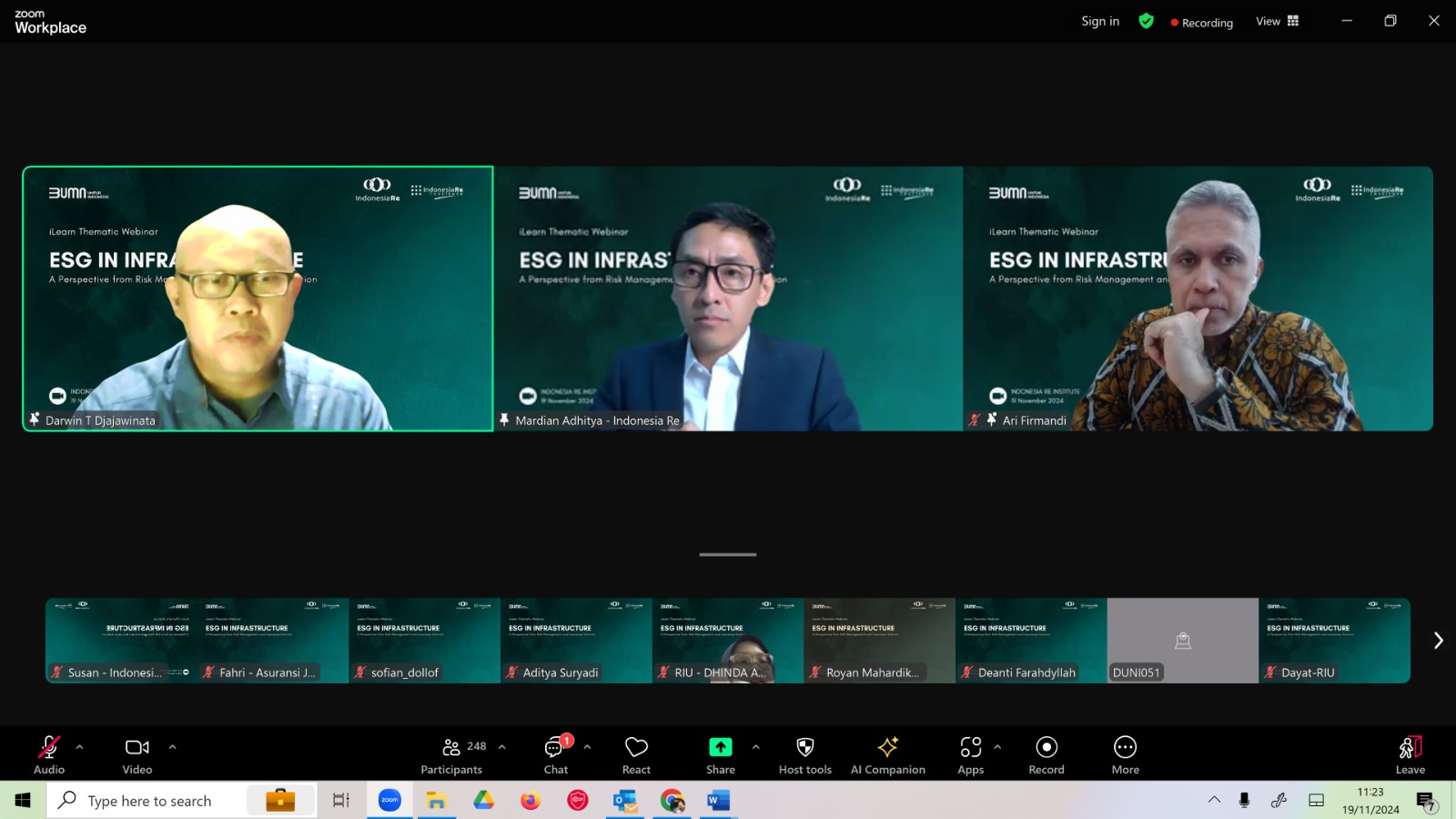Toggle the Video camera
1456x819 pixels.
point(137,755)
